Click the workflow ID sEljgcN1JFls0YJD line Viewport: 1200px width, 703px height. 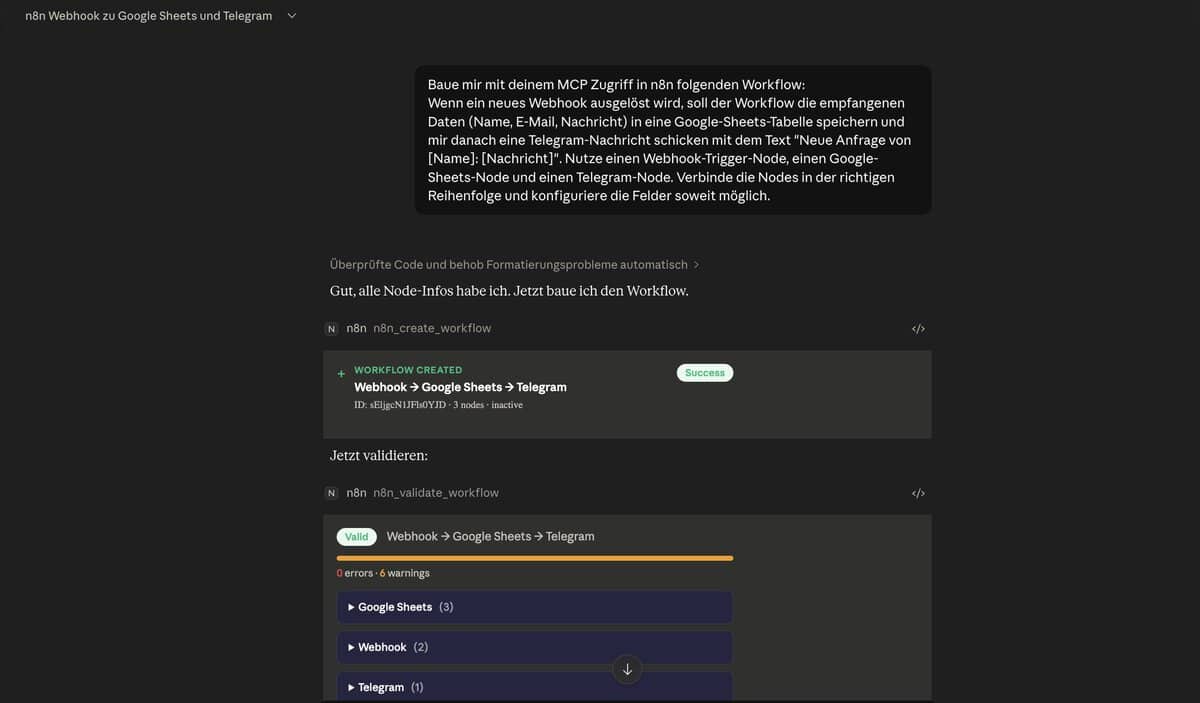(438, 405)
